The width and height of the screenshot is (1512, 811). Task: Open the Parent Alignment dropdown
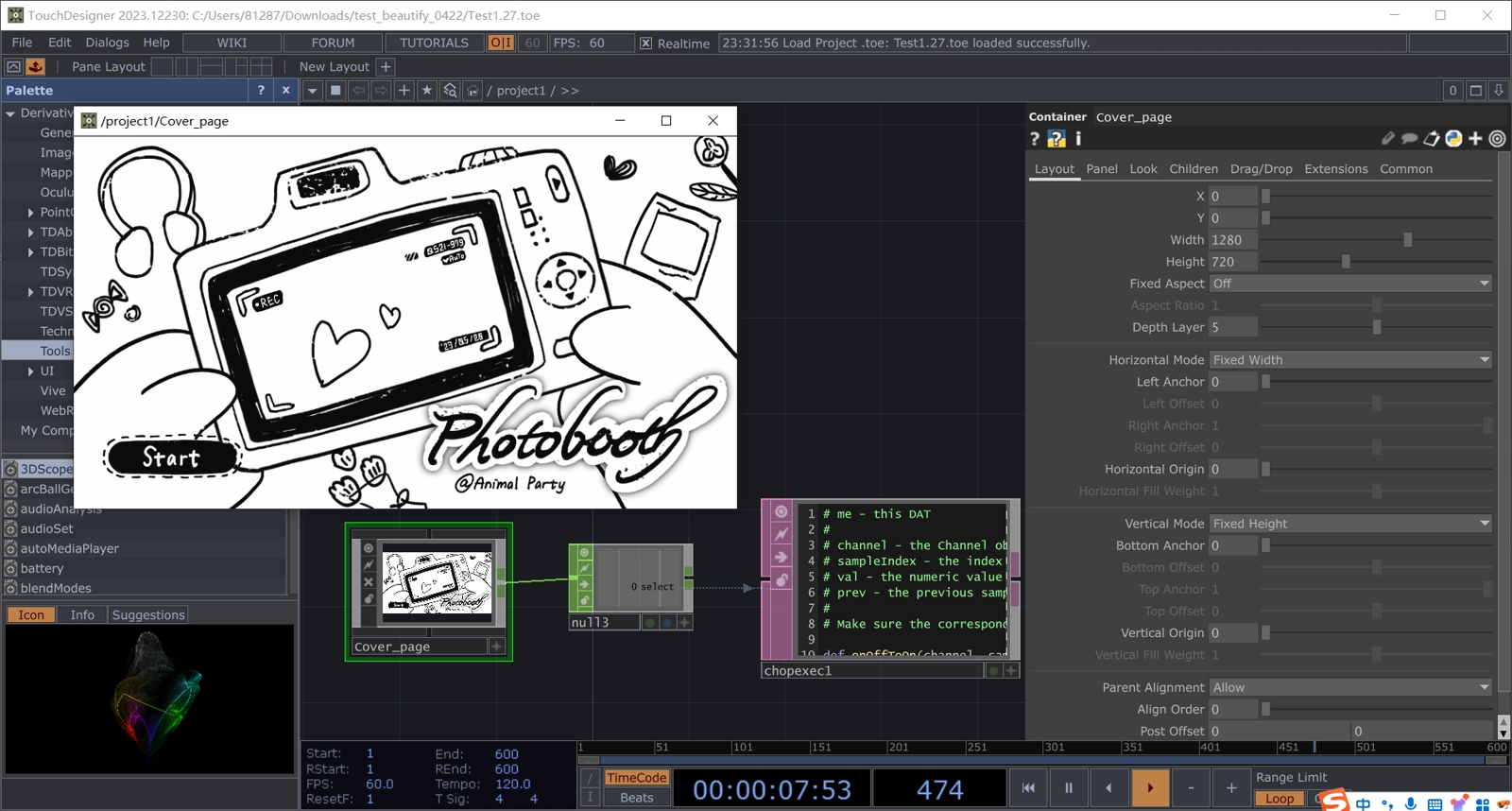[1350, 687]
